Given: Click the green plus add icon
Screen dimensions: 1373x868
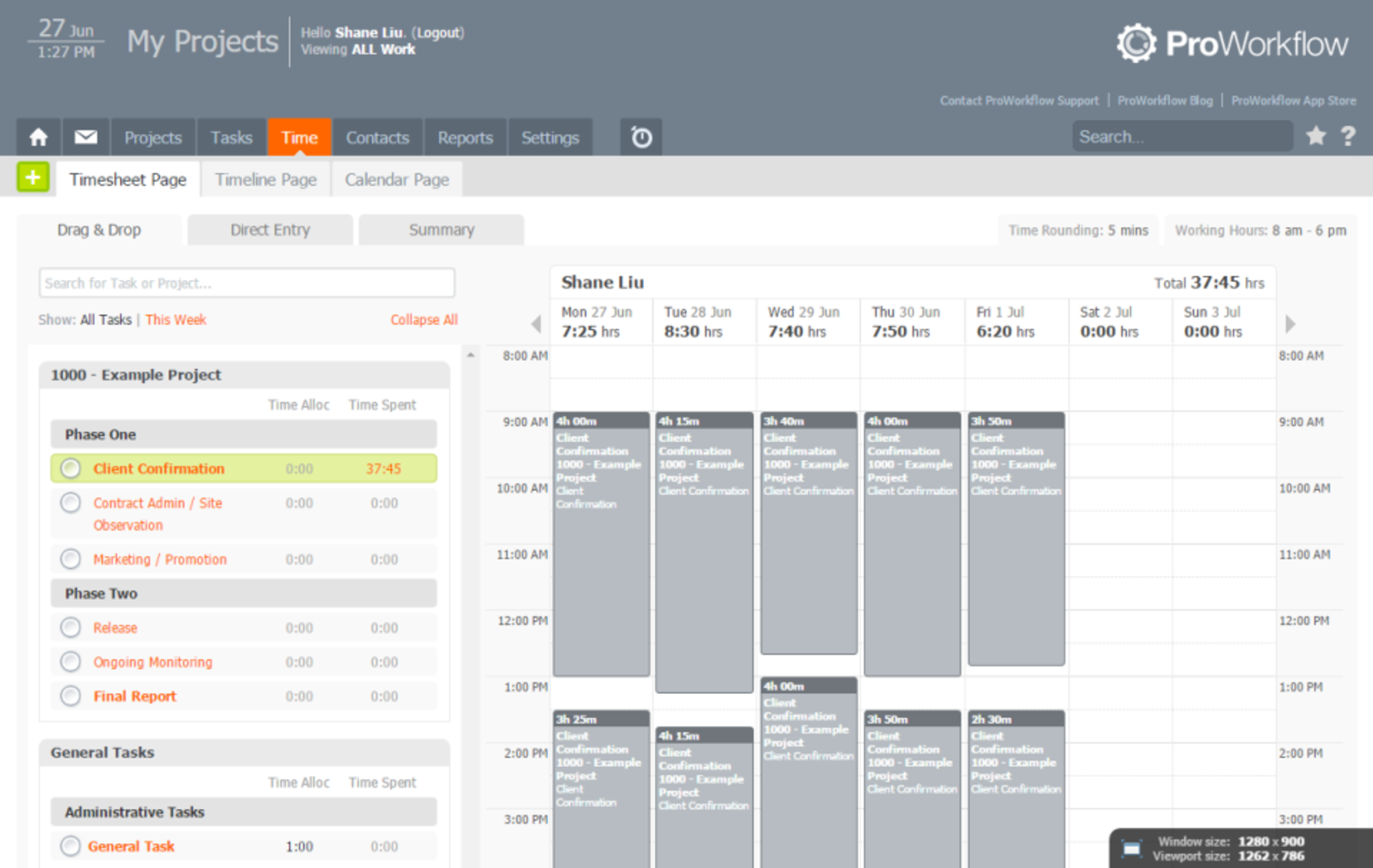Looking at the screenshot, I should [33, 178].
